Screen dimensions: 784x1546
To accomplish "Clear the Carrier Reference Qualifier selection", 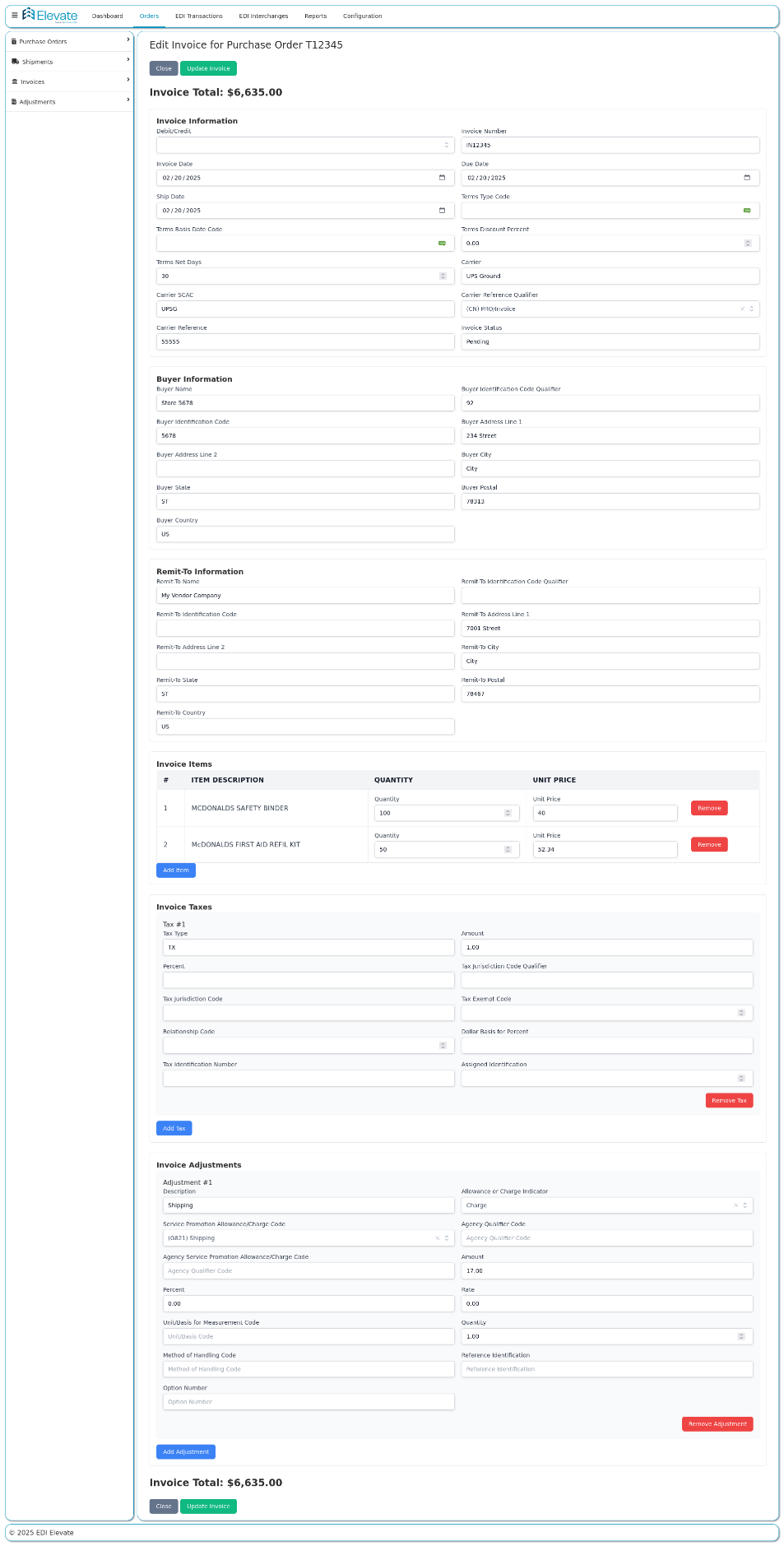I will [x=742, y=309].
